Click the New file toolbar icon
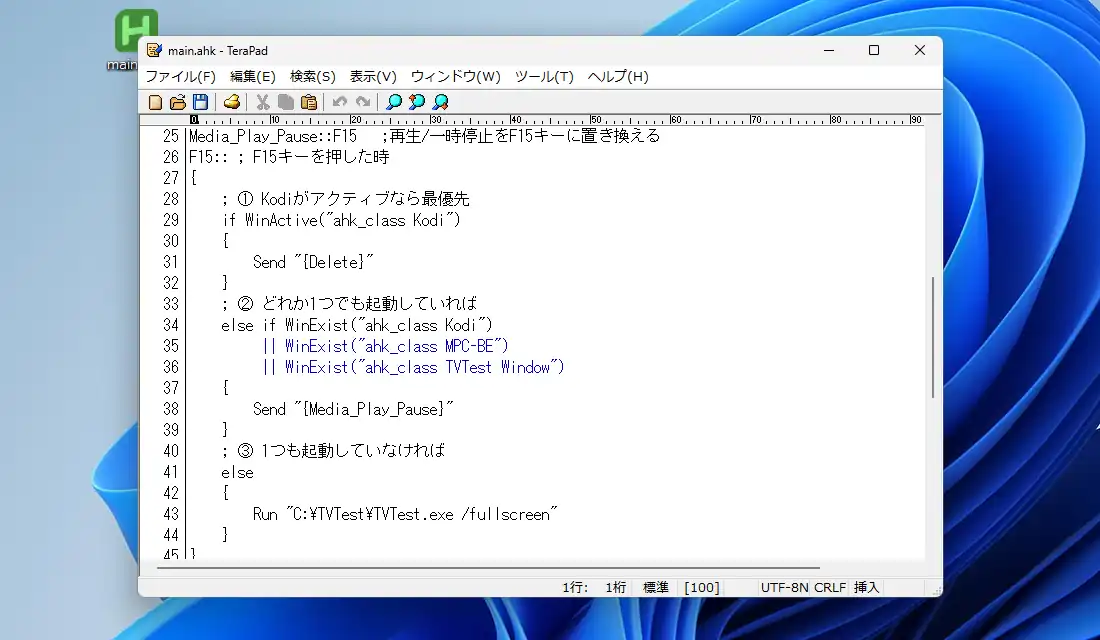Viewport: 1100px width, 640px height. (155, 102)
